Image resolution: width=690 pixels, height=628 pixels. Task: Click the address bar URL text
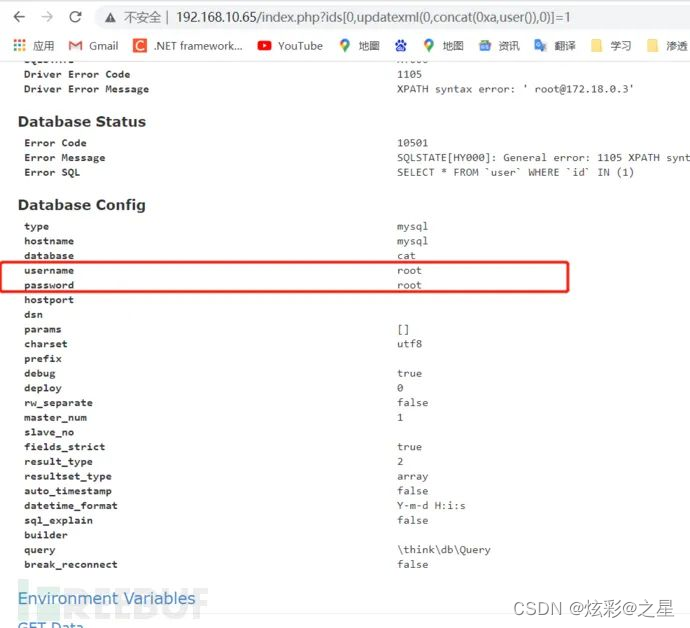point(373,17)
